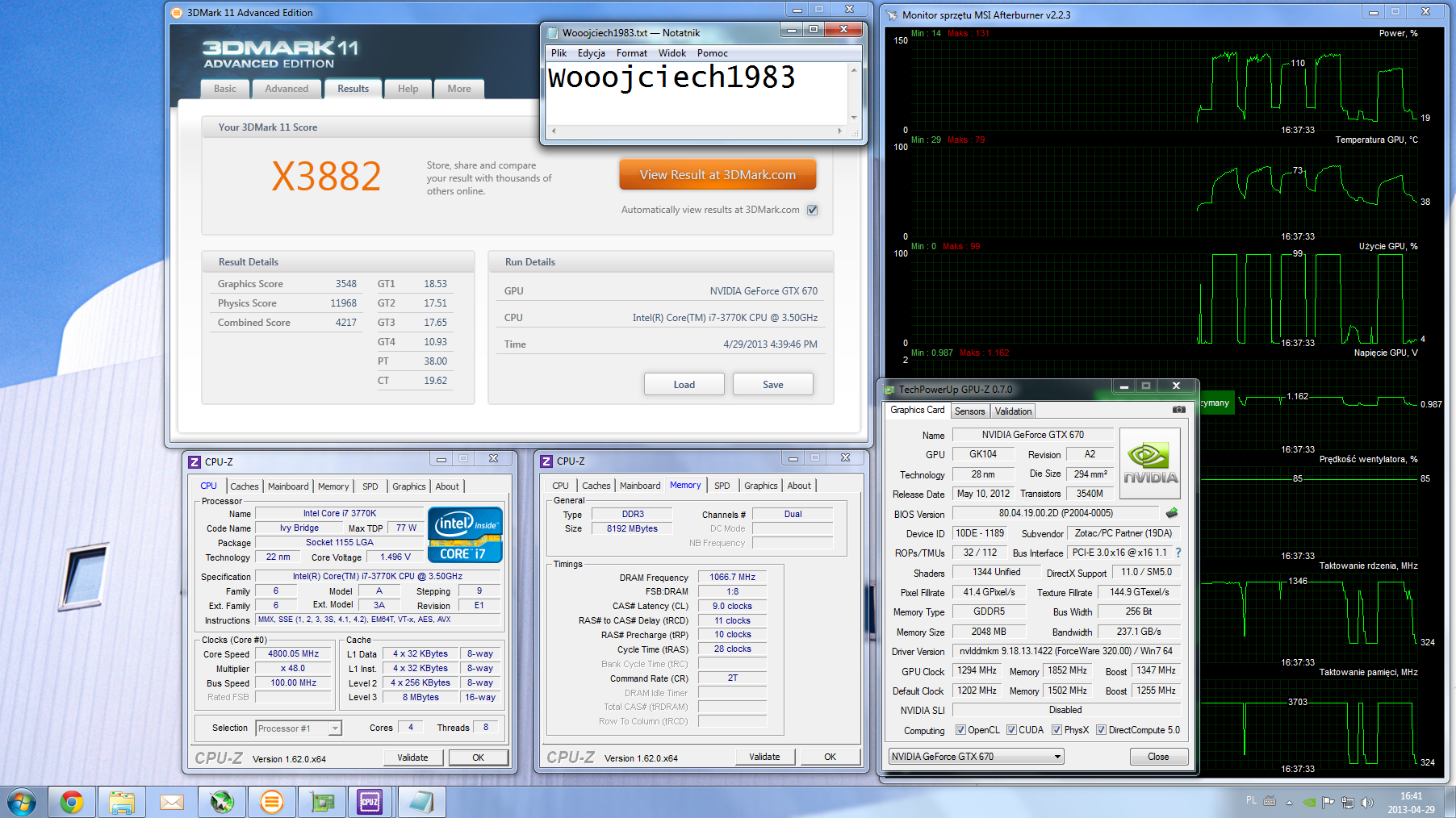Image resolution: width=1456 pixels, height=818 pixels.
Task: Click the orange 3DMark 11 taskbar icon
Action: pos(272,802)
